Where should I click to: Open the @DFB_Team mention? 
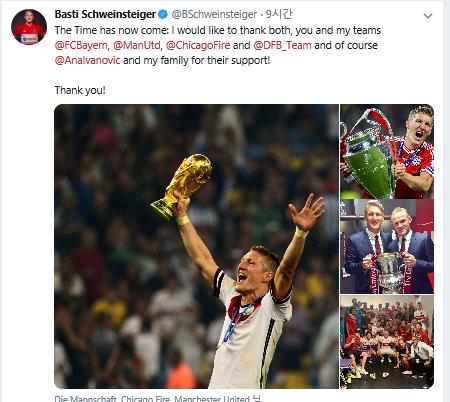tap(282, 45)
